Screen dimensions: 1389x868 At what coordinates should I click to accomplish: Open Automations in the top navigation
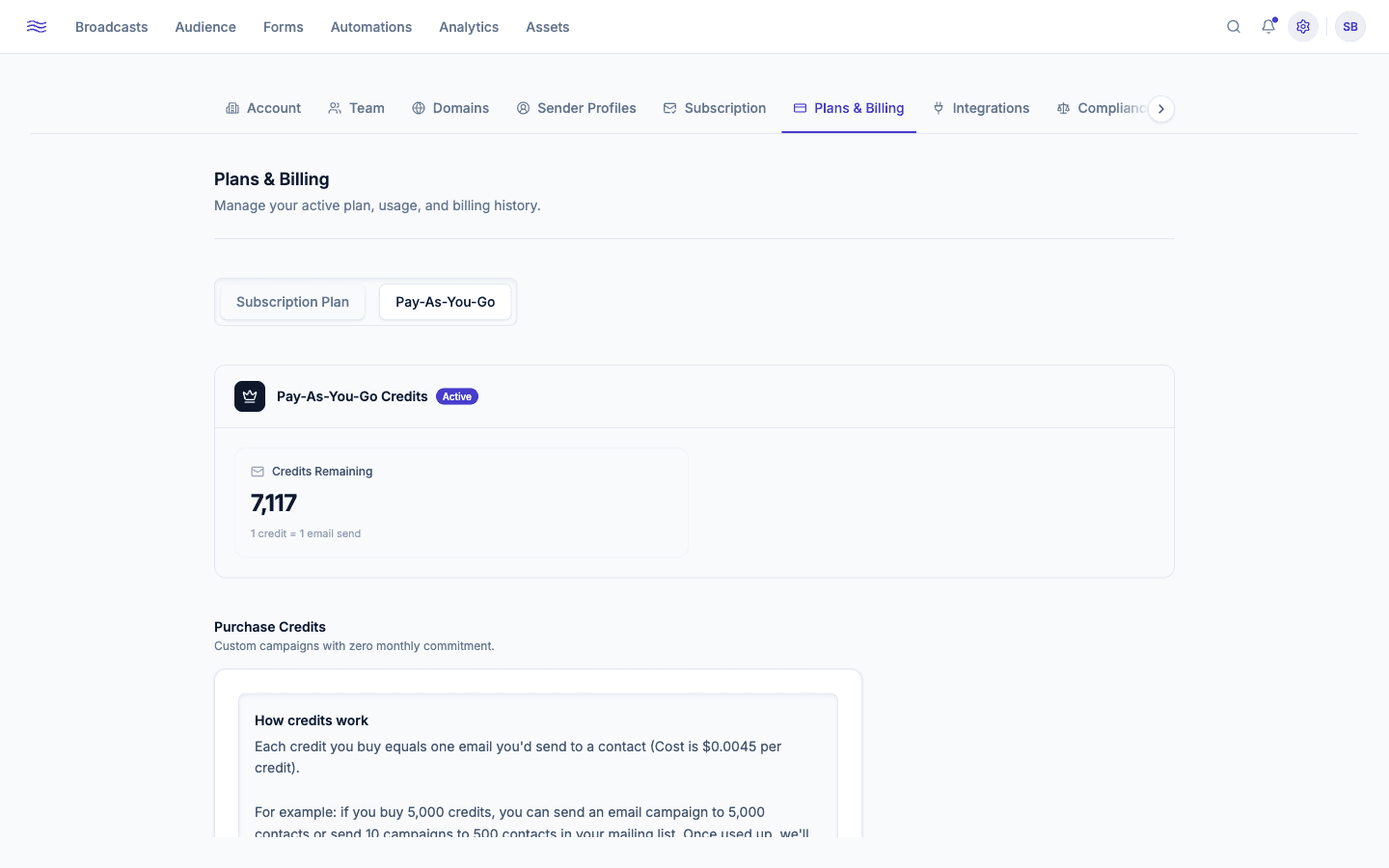[x=371, y=27]
